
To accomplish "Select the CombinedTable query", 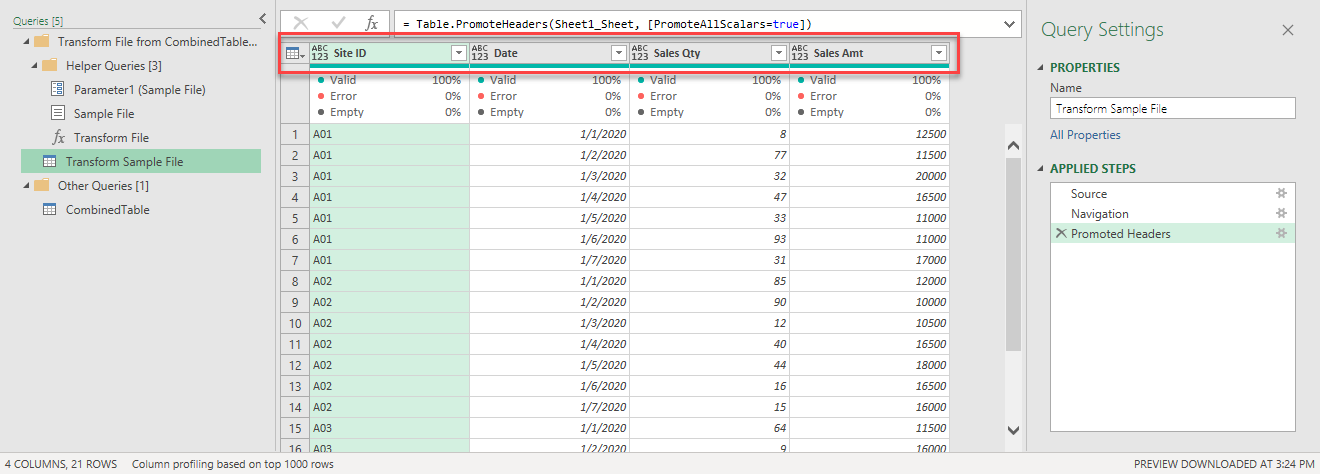I will [107, 210].
